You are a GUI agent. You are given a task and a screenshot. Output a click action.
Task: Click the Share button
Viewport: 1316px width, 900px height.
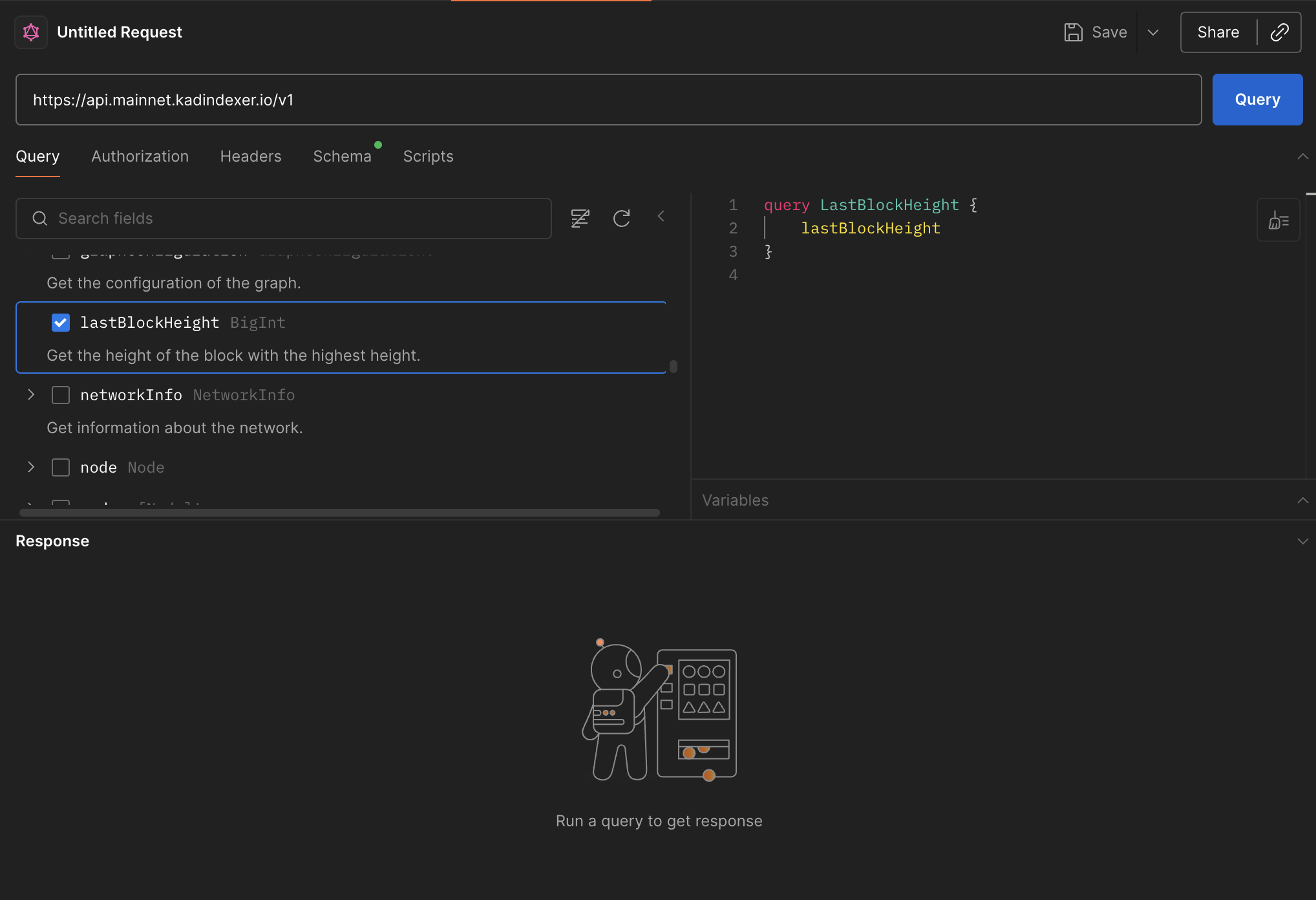point(1218,32)
